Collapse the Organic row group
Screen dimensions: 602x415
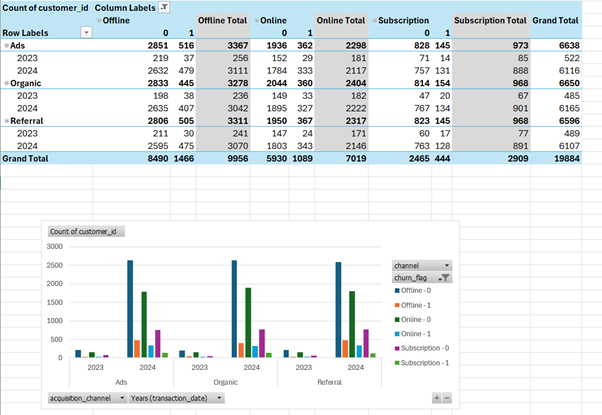click(6, 83)
